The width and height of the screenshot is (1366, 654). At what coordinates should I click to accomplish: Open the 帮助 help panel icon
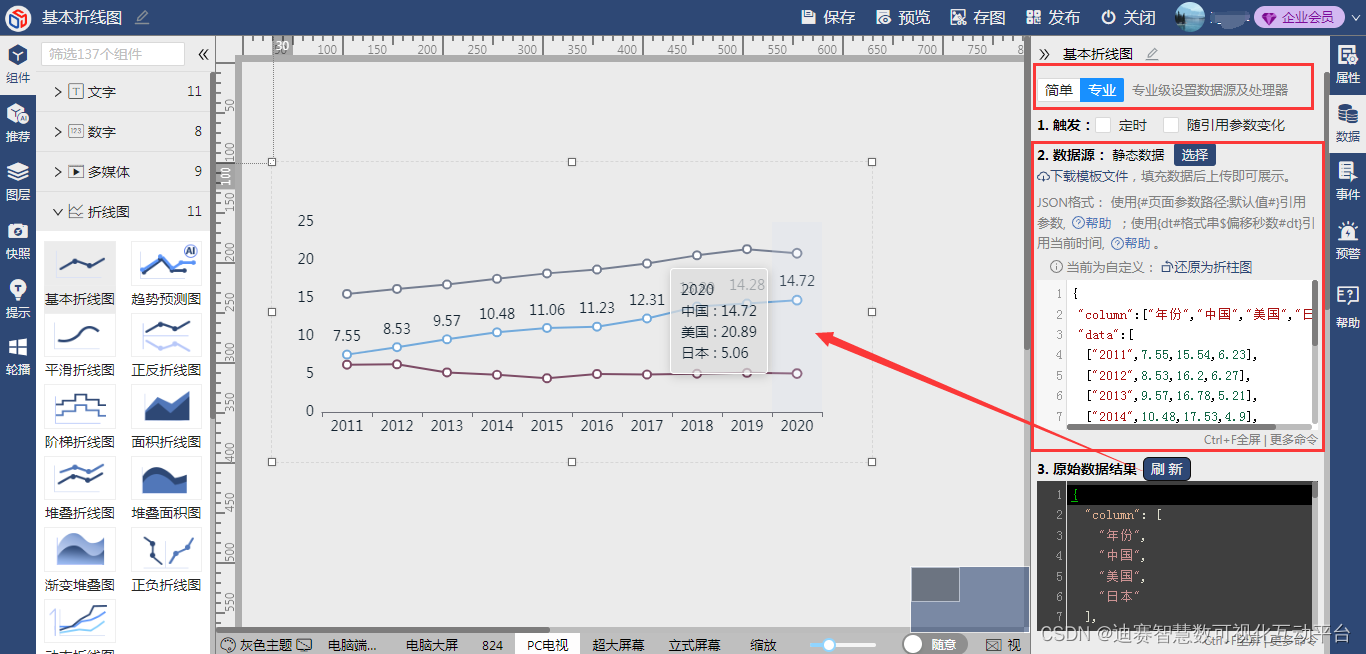[x=1347, y=307]
